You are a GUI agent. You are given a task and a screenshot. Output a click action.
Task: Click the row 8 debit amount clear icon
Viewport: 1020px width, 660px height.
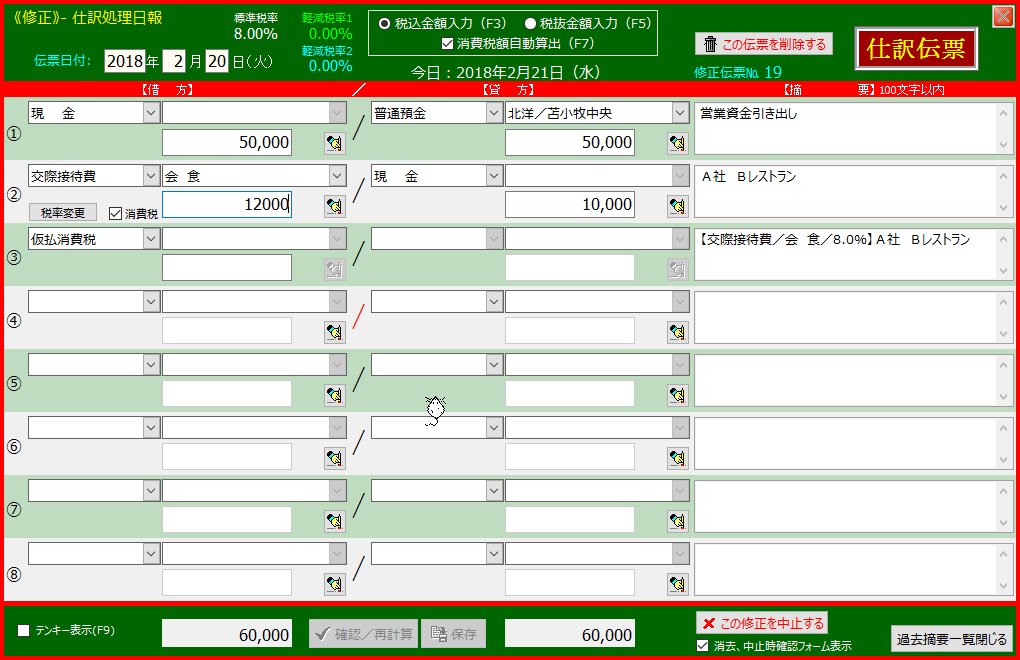[334, 583]
